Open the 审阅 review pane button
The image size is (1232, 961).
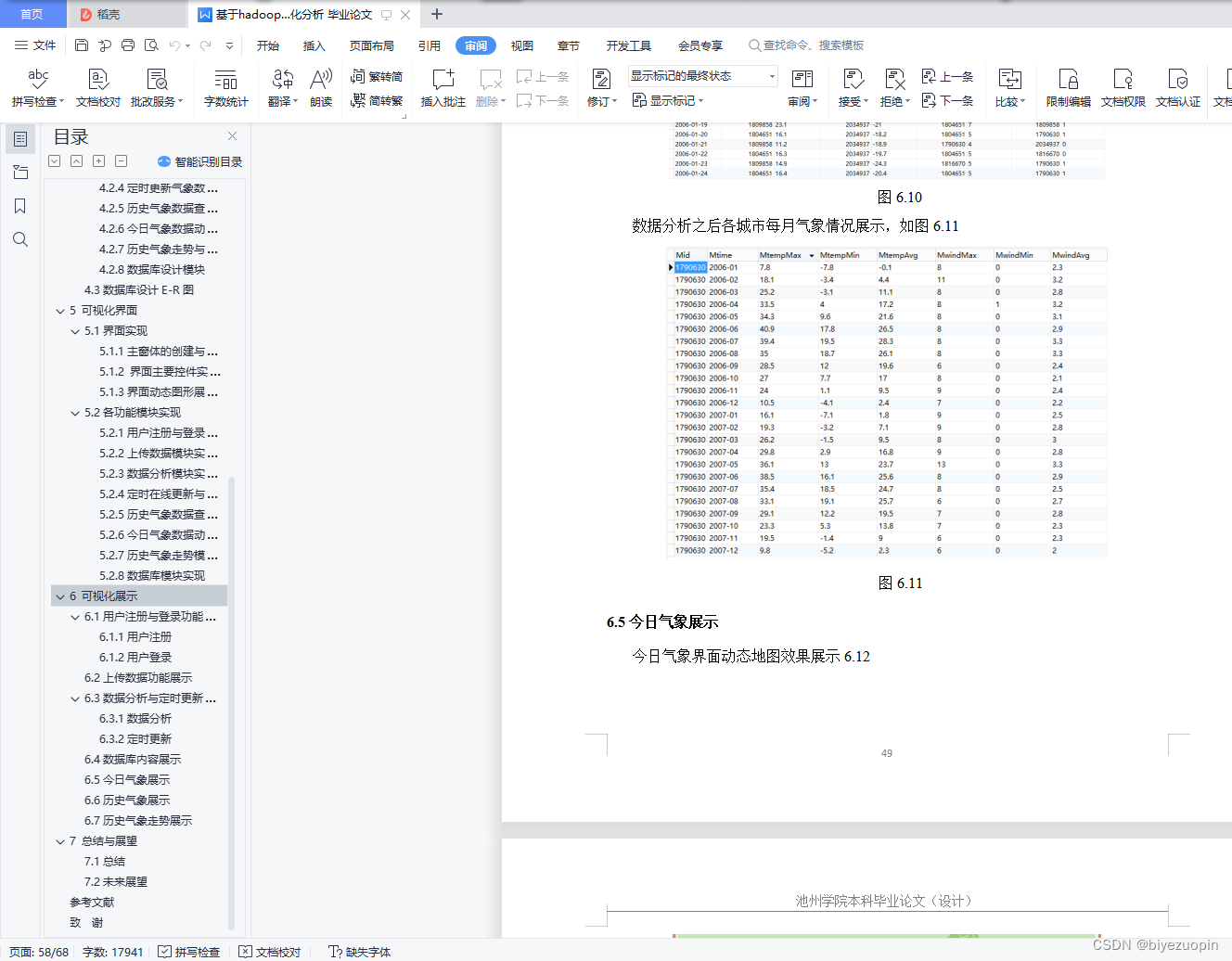tap(802, 88)
